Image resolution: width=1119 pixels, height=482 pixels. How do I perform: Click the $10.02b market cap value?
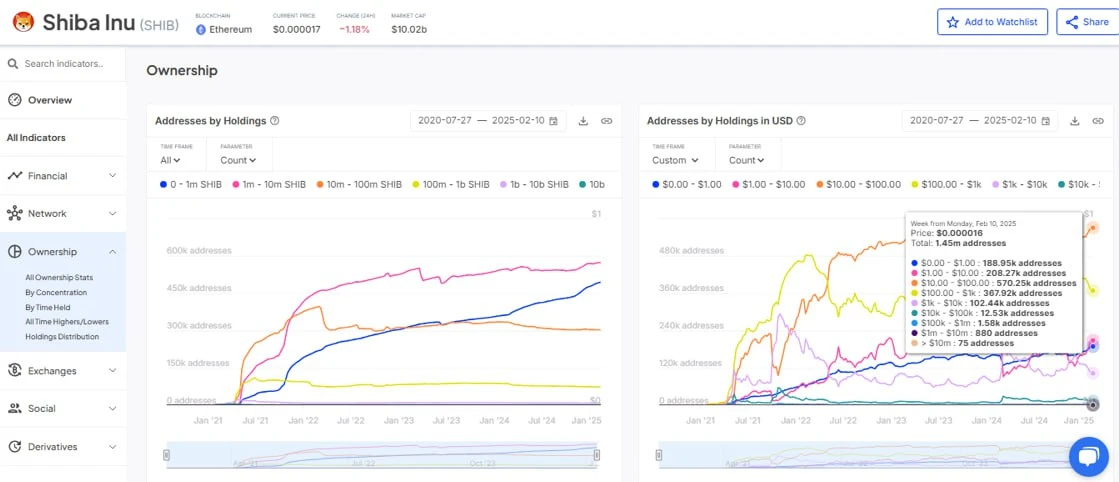(x=409, y=30)
